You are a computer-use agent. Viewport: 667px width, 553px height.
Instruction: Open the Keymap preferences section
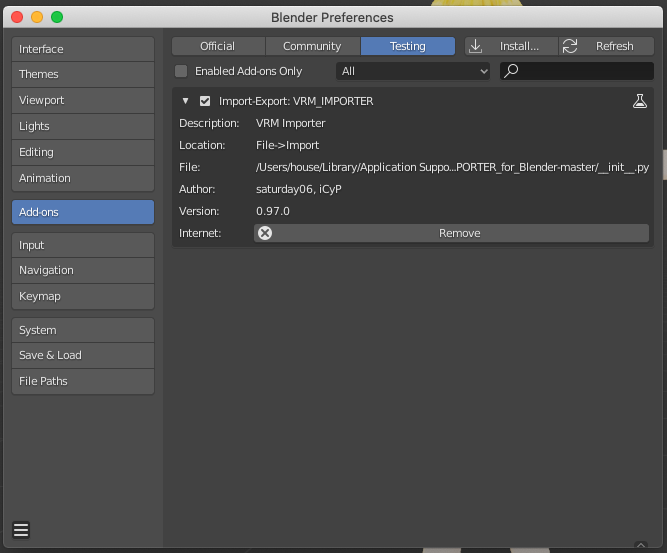click(83, 296)
